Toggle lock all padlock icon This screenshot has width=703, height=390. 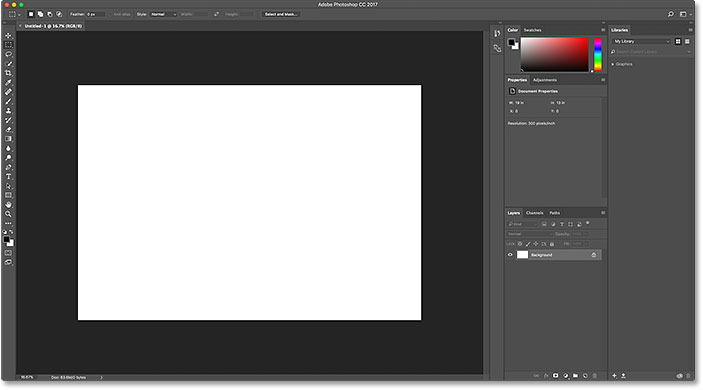click(x=552, y=244)
